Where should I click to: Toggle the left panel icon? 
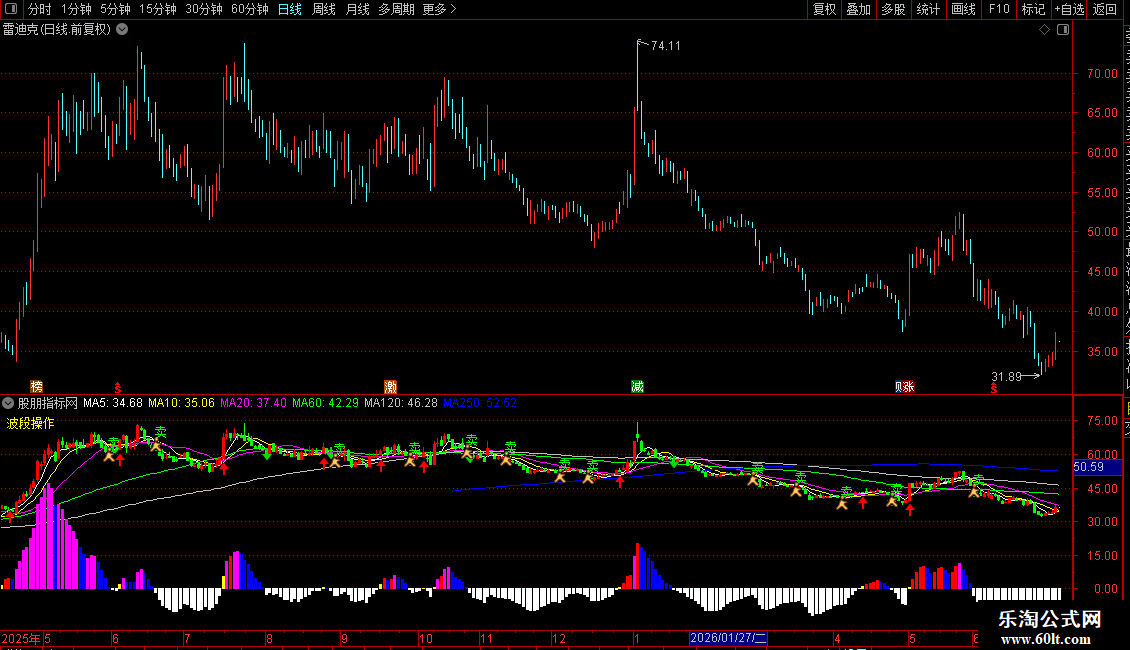coord(11,9)
